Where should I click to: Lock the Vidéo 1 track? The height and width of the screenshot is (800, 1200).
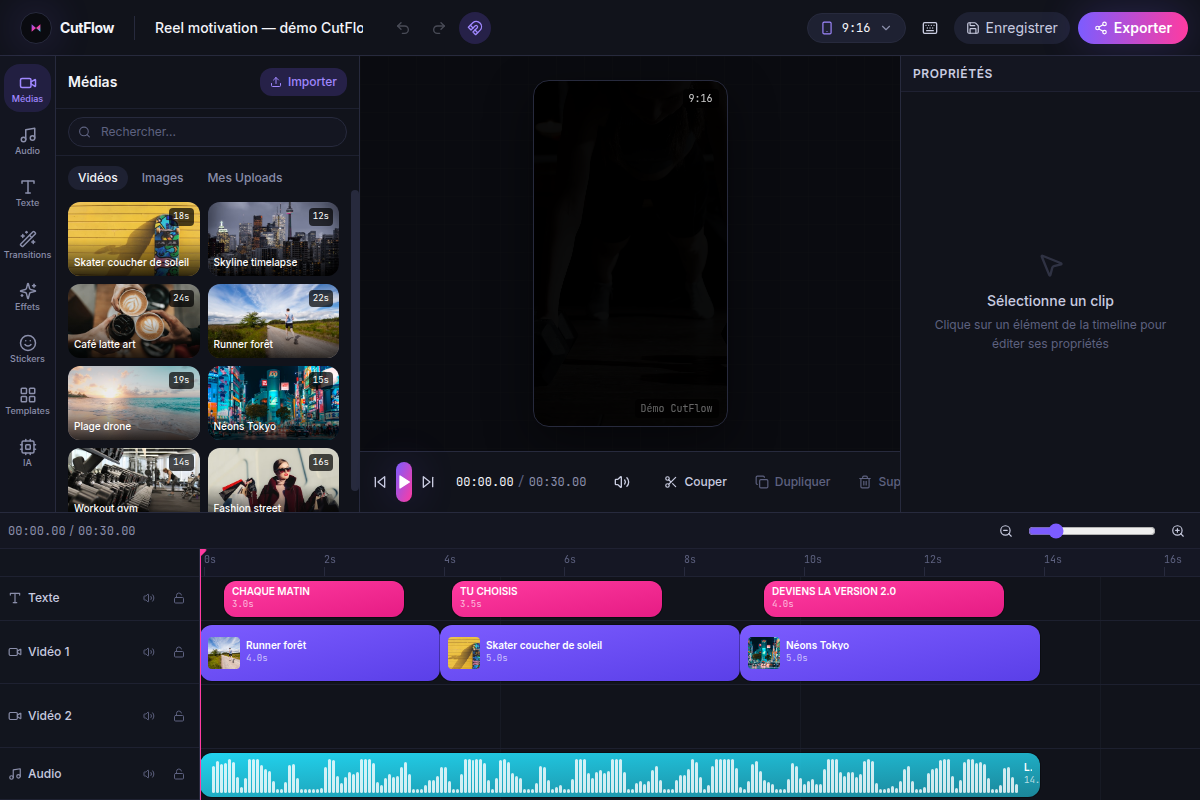[179, 652]
